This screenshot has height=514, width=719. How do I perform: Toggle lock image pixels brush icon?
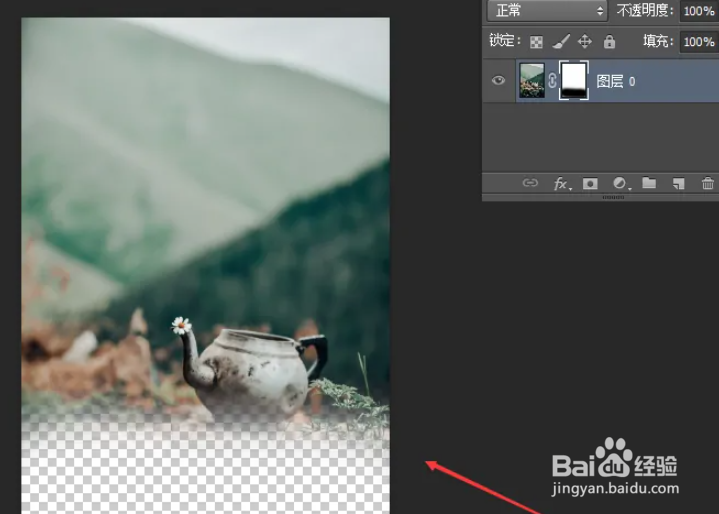561,42
